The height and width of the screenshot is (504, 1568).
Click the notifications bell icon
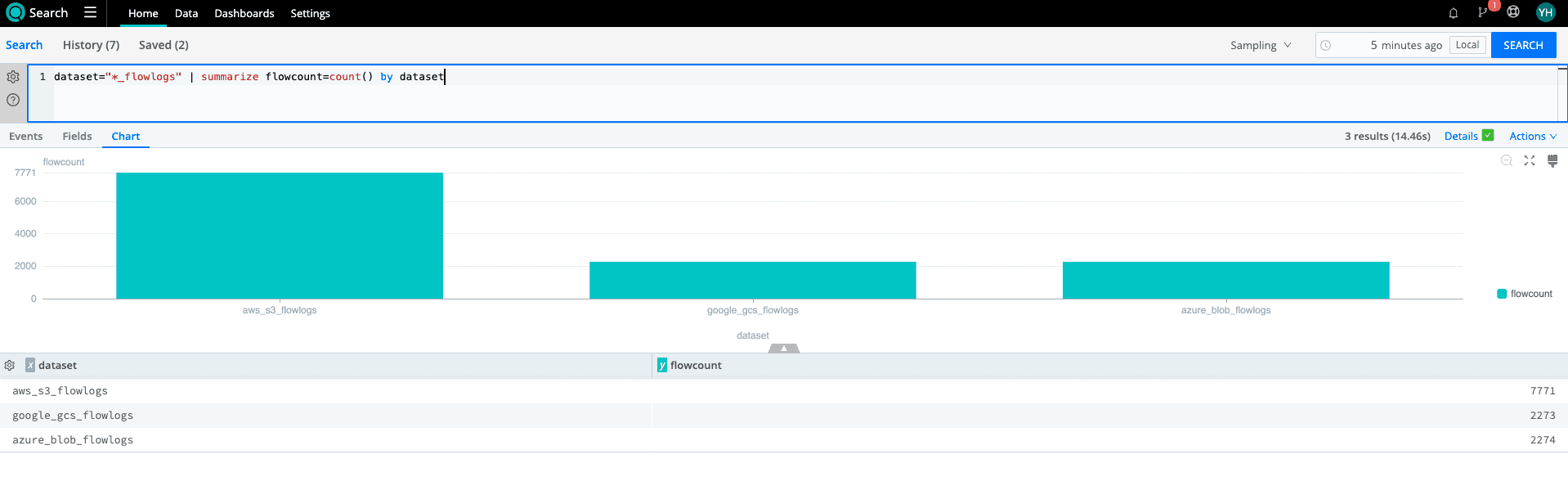coord(1453,13)
